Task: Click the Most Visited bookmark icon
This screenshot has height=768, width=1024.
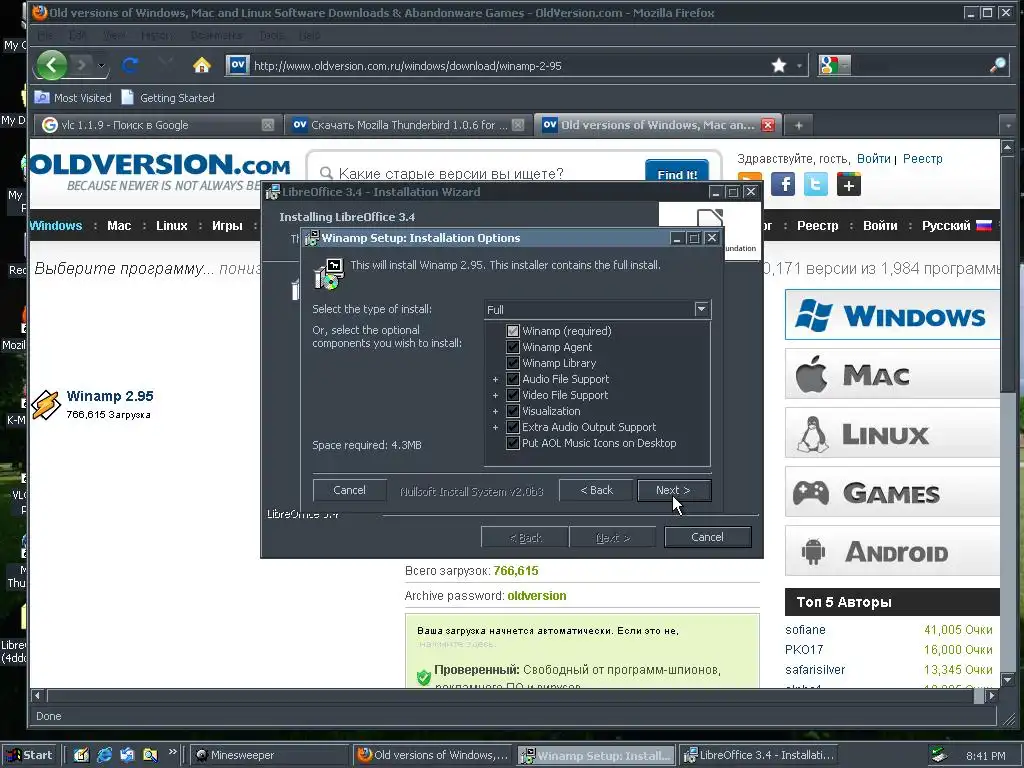Action: click(x=42, y=97)
